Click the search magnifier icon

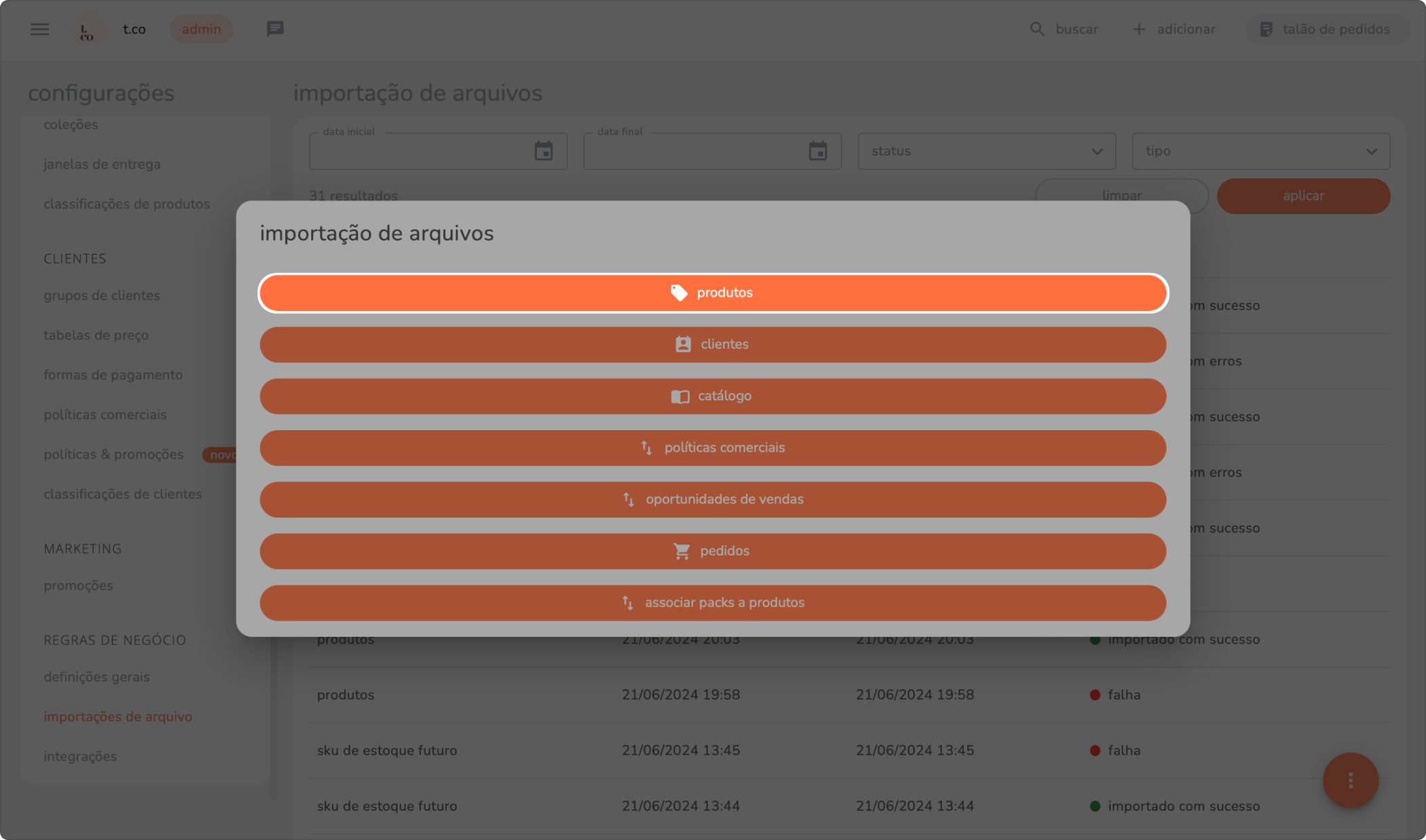1036,29
